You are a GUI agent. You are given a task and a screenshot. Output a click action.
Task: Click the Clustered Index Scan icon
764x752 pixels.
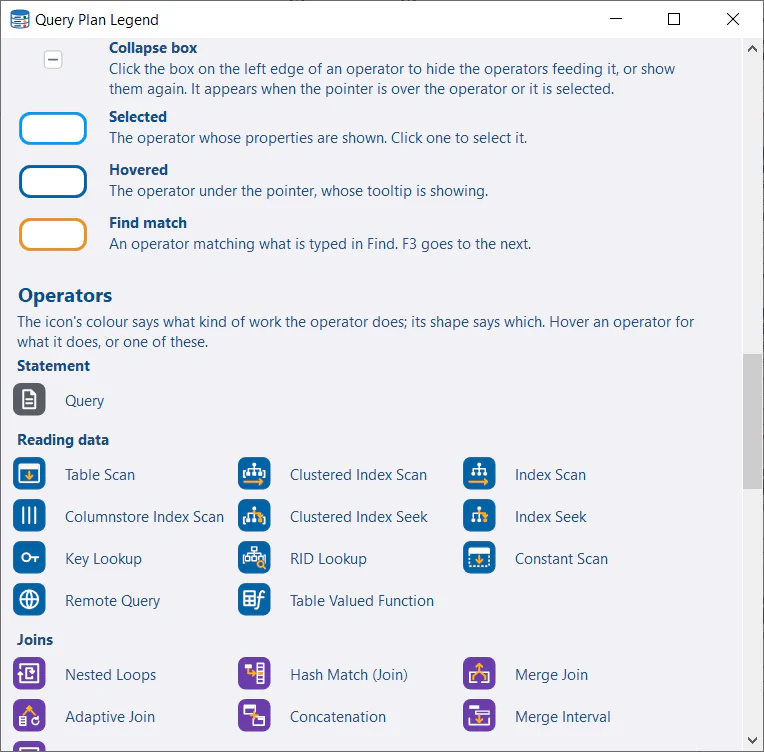254,474
